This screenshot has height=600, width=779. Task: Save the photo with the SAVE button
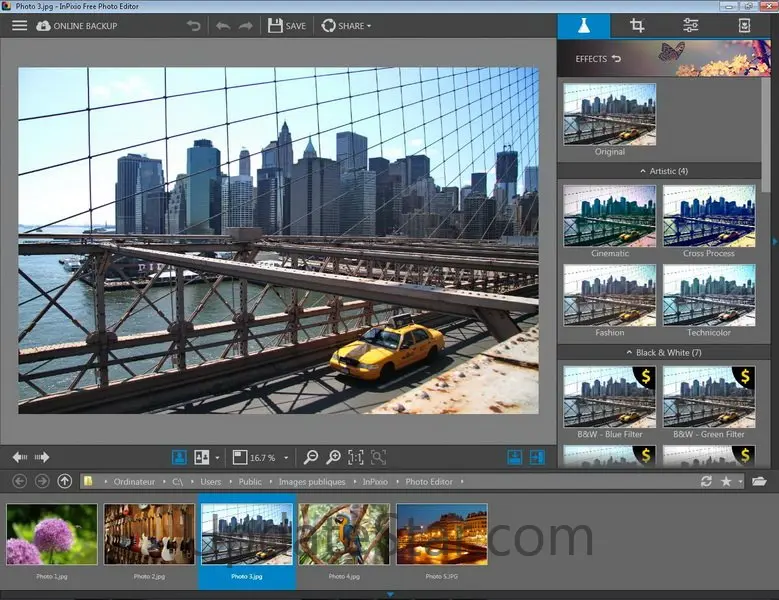(287, 26)
